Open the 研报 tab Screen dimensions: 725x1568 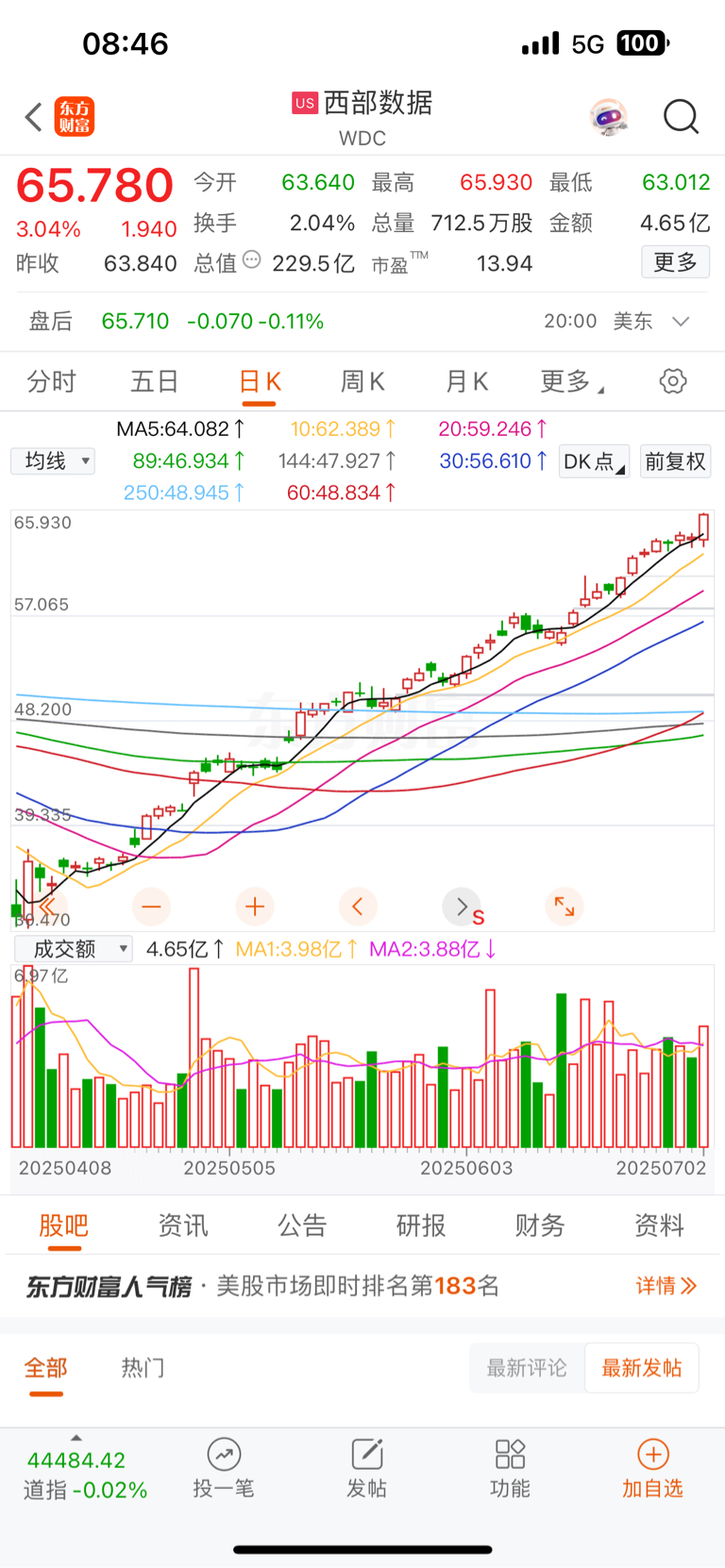point(421,1226)
